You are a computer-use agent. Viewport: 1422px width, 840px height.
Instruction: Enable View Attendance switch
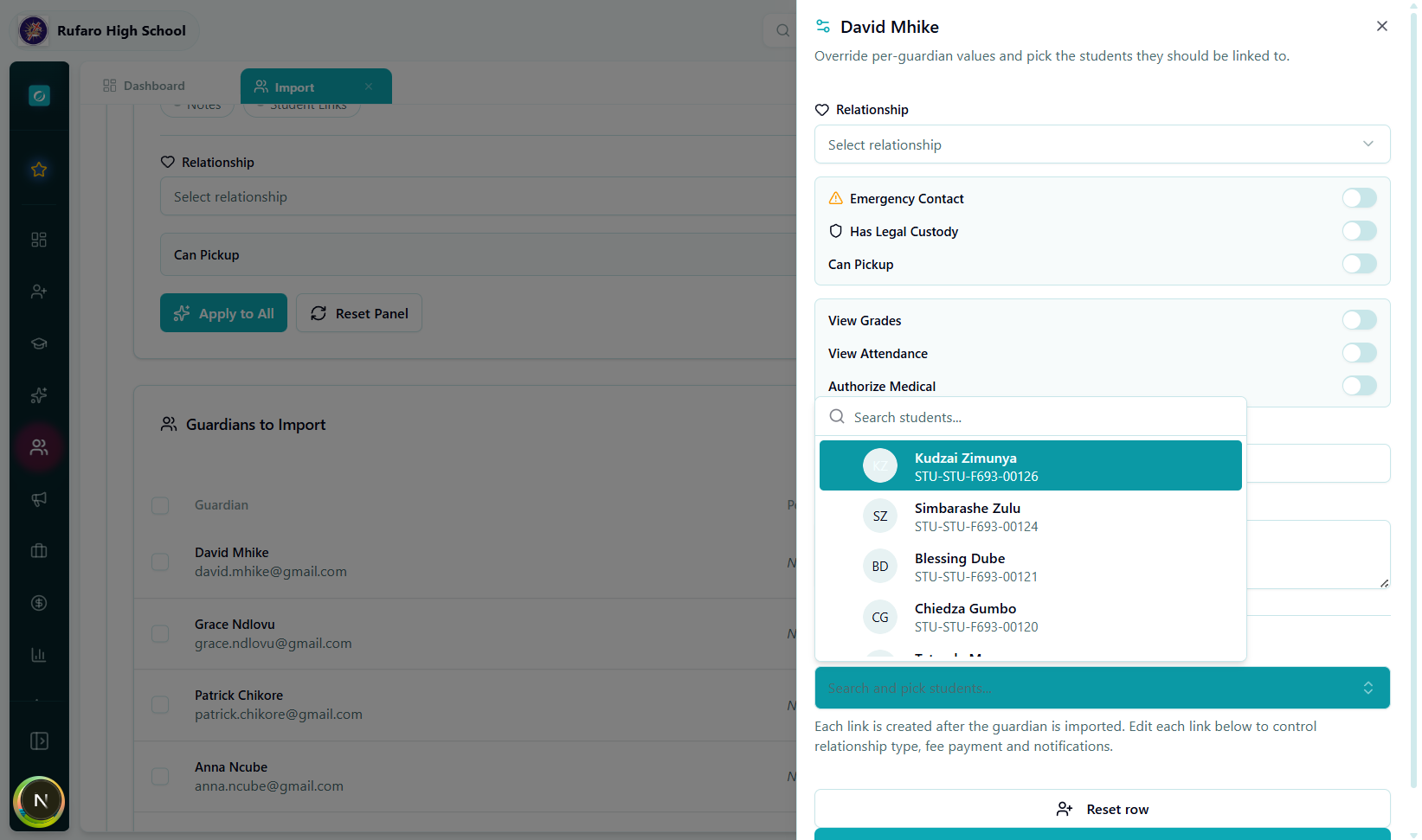click(1359, 353)
